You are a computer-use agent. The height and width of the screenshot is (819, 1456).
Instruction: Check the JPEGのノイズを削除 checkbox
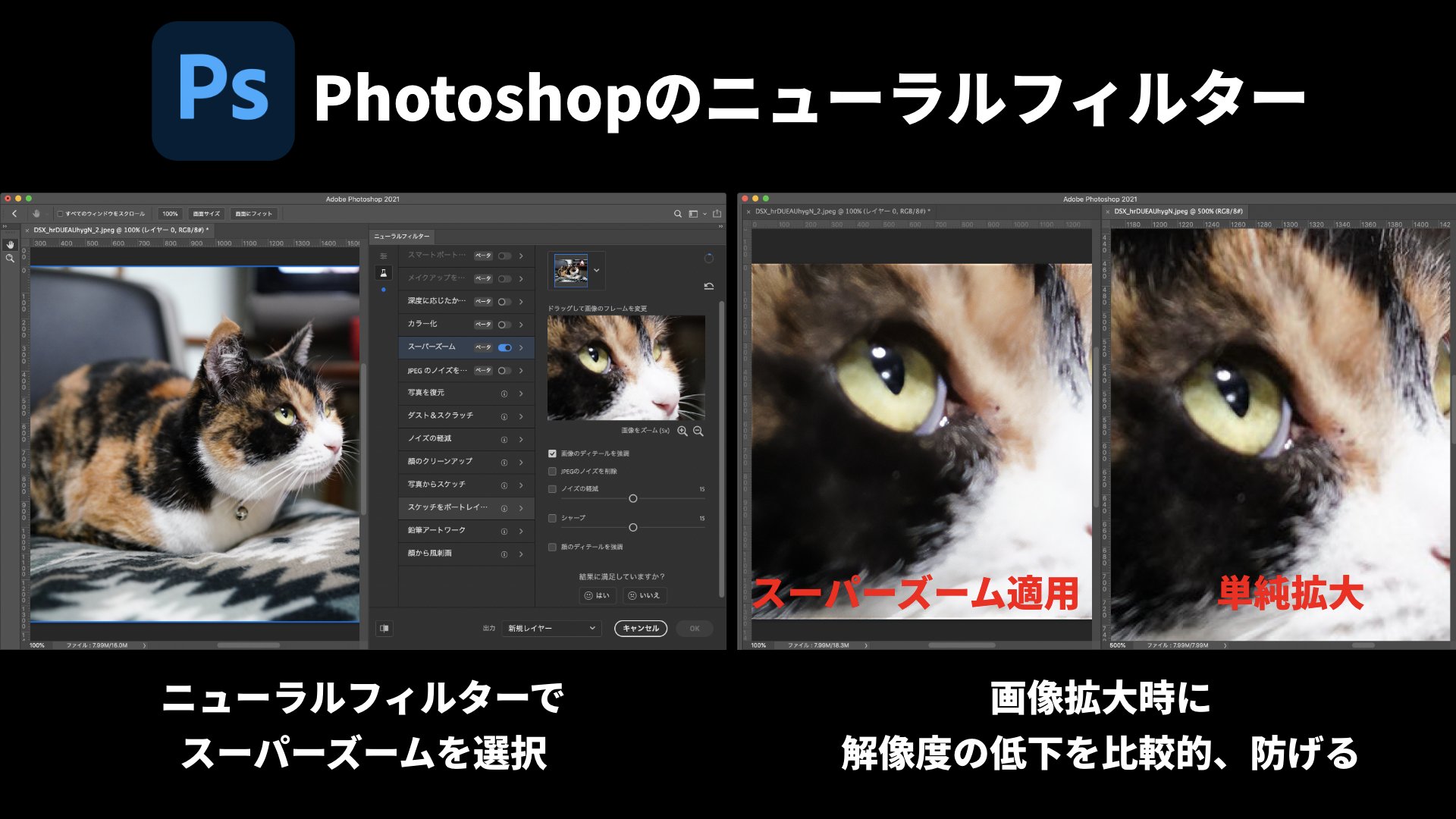[x=552, y=471]
